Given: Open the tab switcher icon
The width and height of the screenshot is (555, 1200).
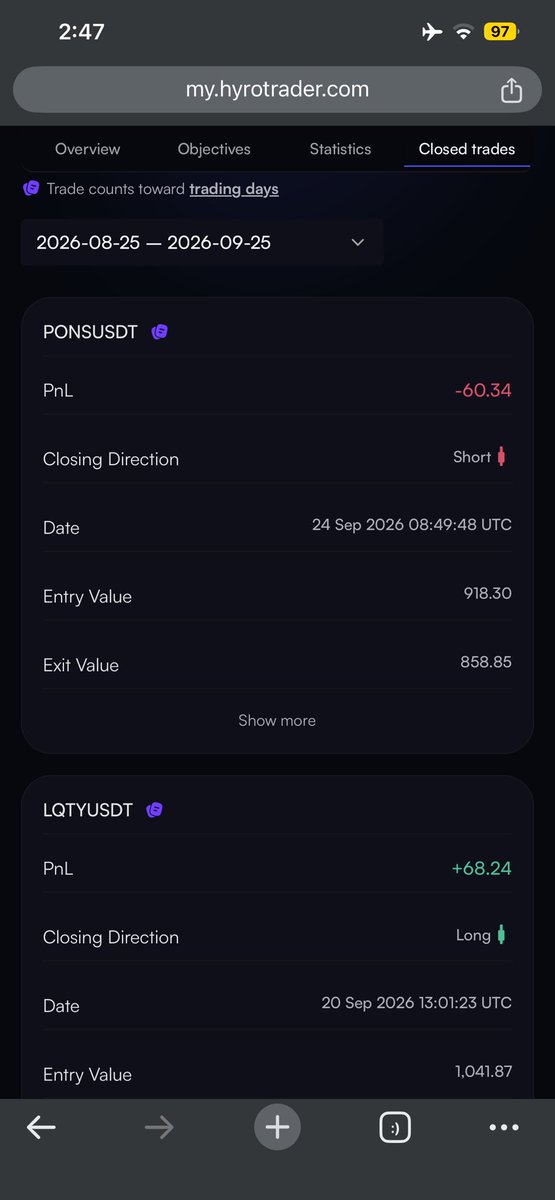Looking at the screenshot, I should (x=395, y=1128).
